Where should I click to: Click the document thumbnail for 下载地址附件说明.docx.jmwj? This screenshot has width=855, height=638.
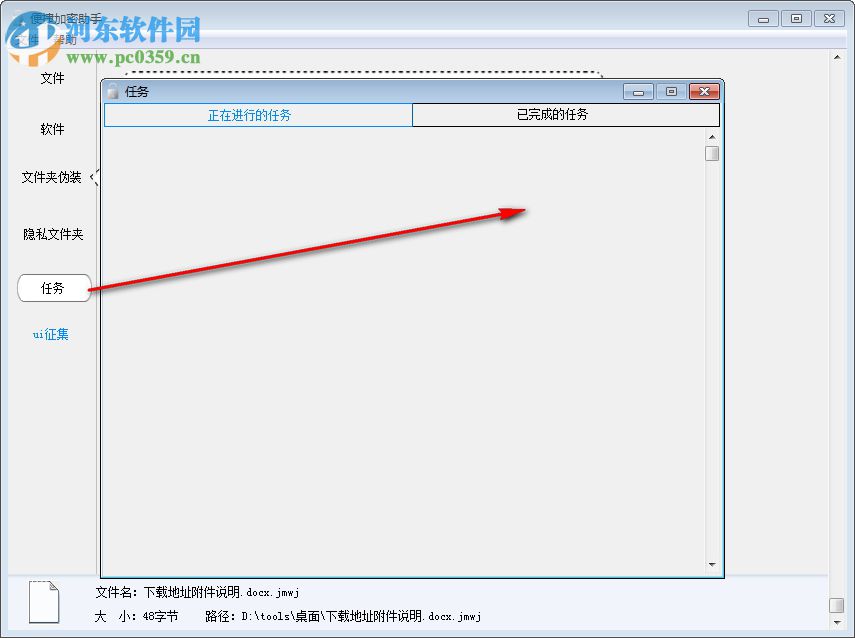[x=42, y=600]
